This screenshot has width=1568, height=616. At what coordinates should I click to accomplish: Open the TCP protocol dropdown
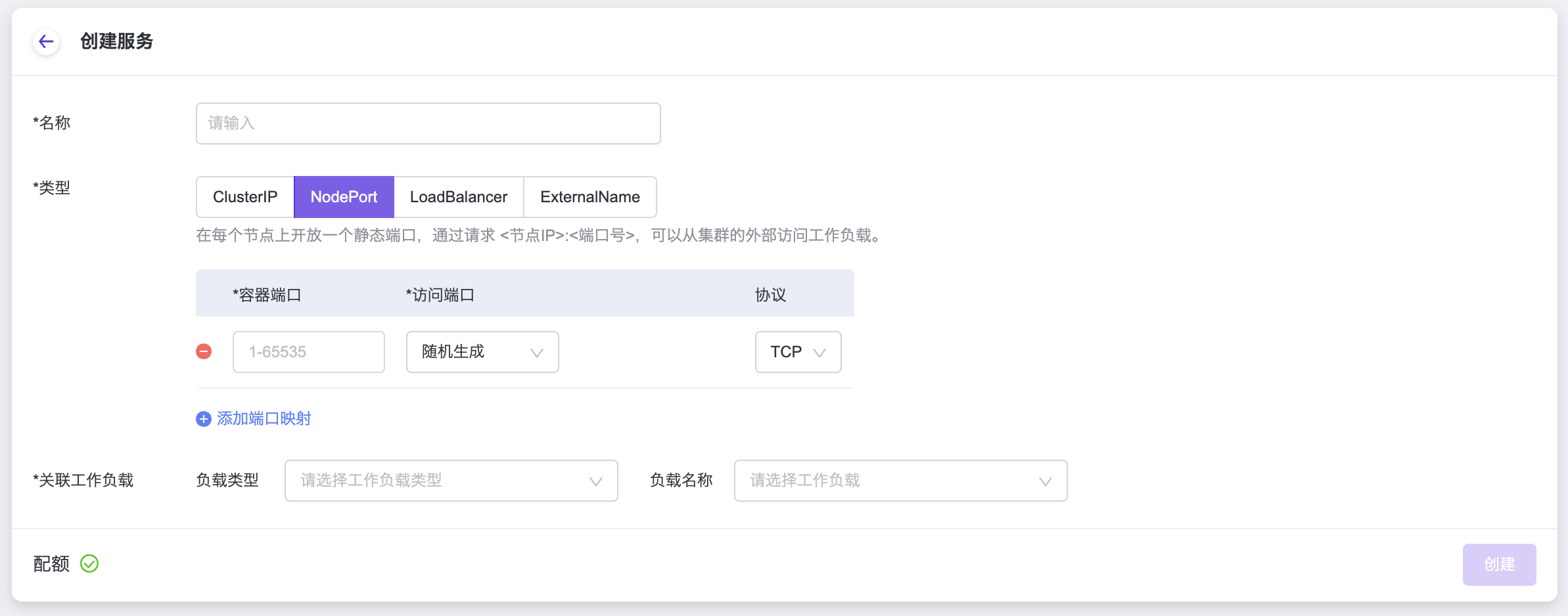pos(797,352)
